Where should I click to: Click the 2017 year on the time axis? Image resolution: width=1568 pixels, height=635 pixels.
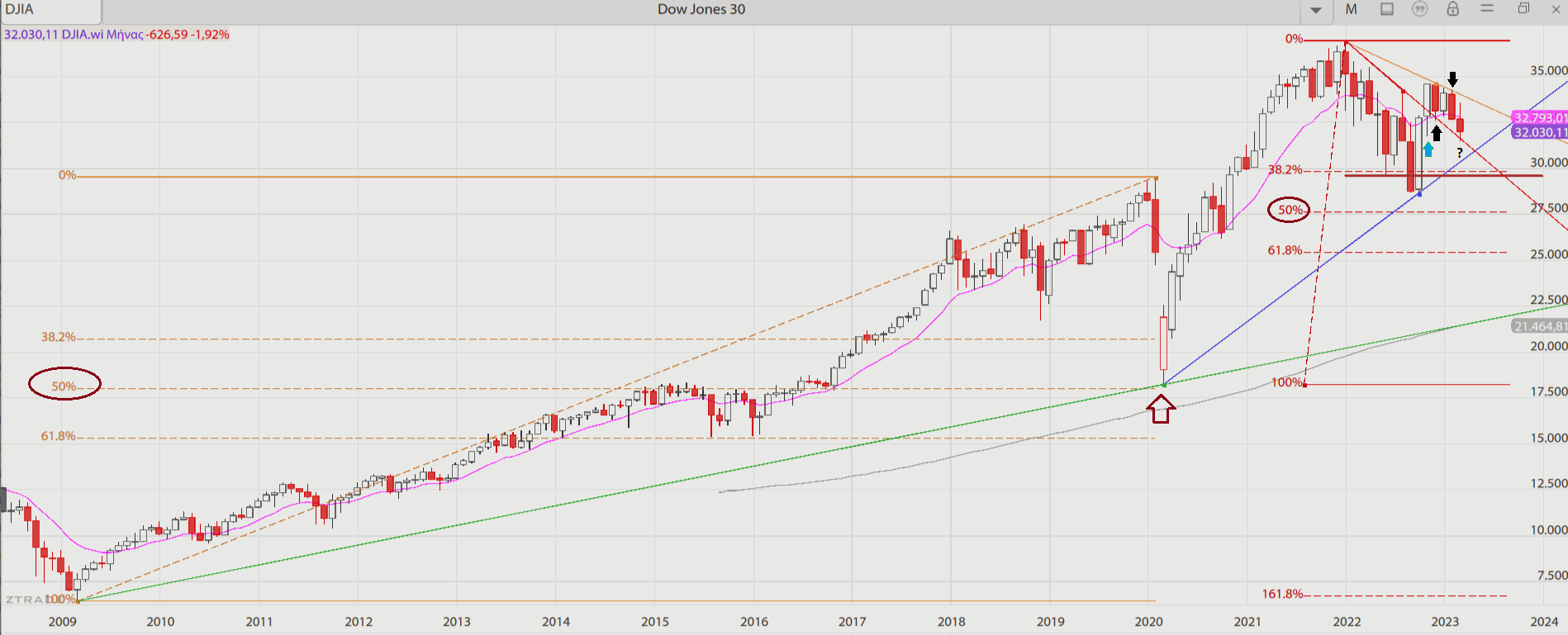(x=852, y=622)
